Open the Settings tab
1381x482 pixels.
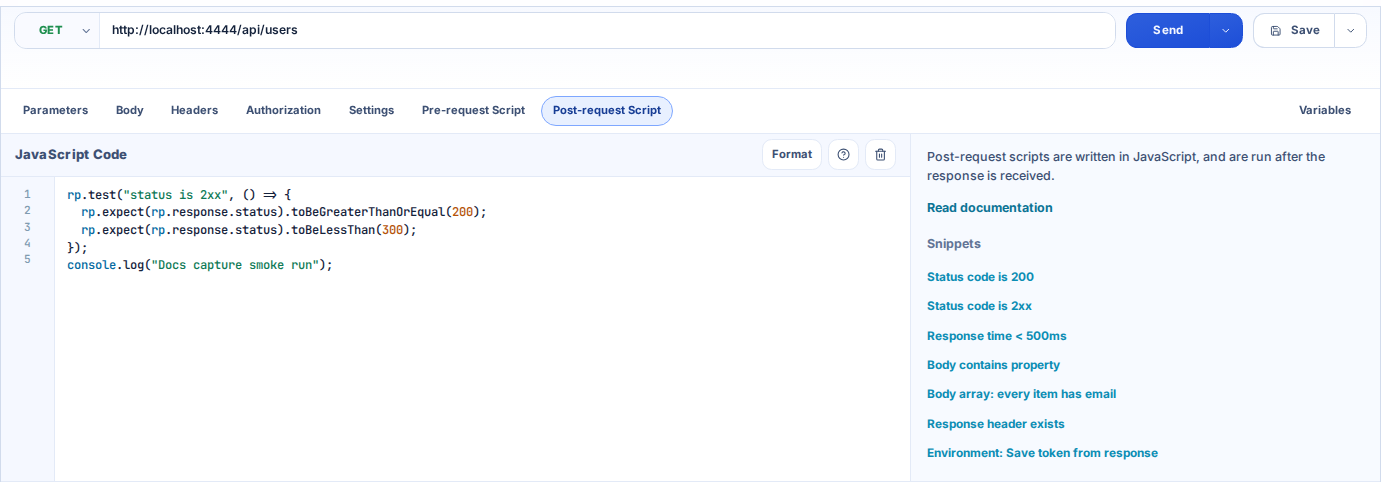(x=371, y=110)
